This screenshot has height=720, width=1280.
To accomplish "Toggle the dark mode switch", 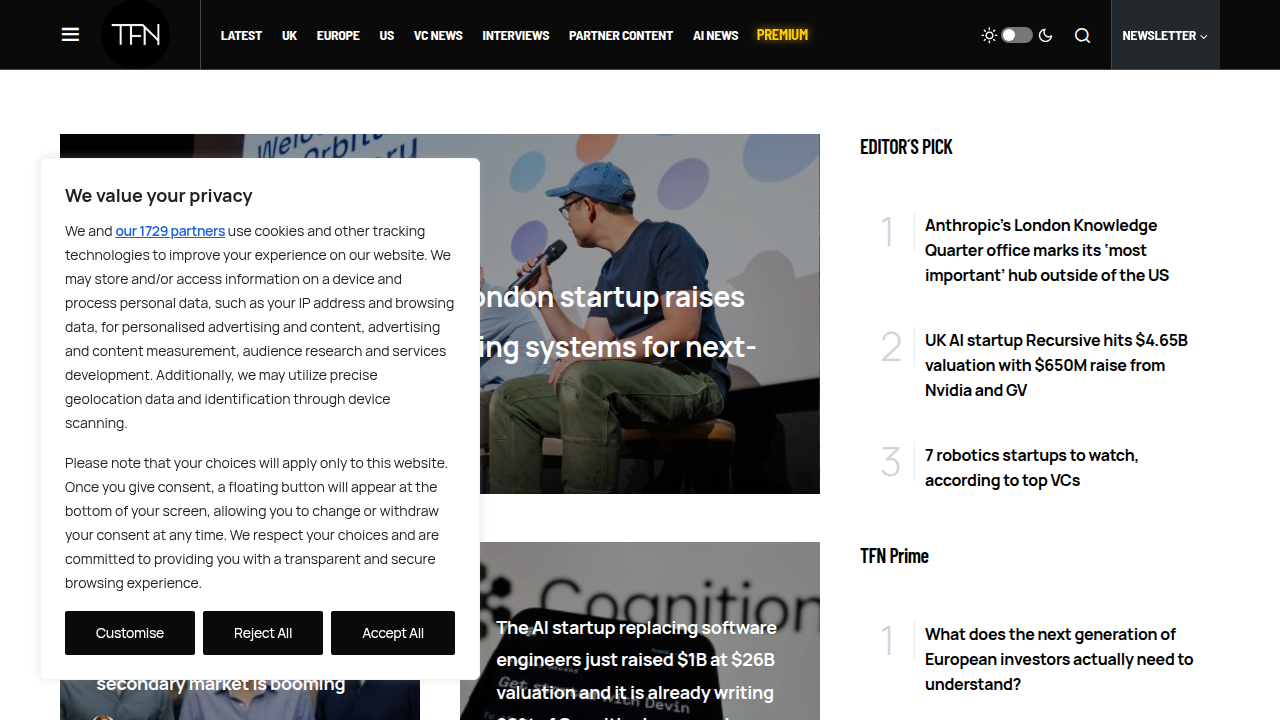I will point(1017,35).
